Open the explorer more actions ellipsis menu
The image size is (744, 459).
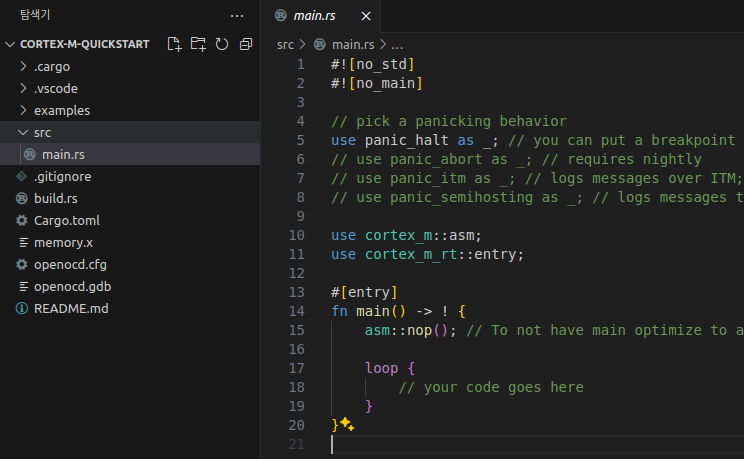(237, 15)
